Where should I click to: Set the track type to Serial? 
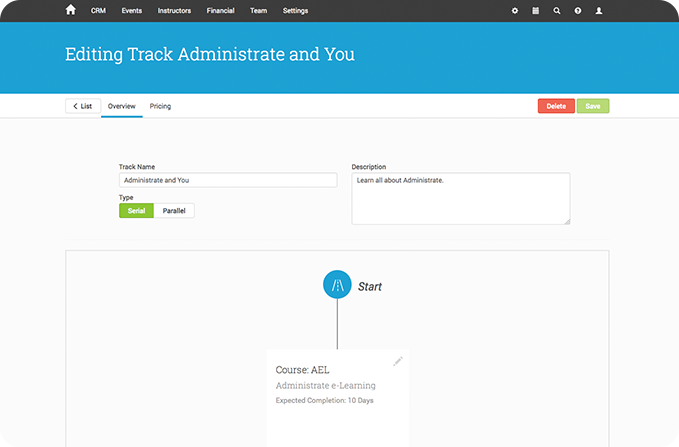tap(136, 211)
